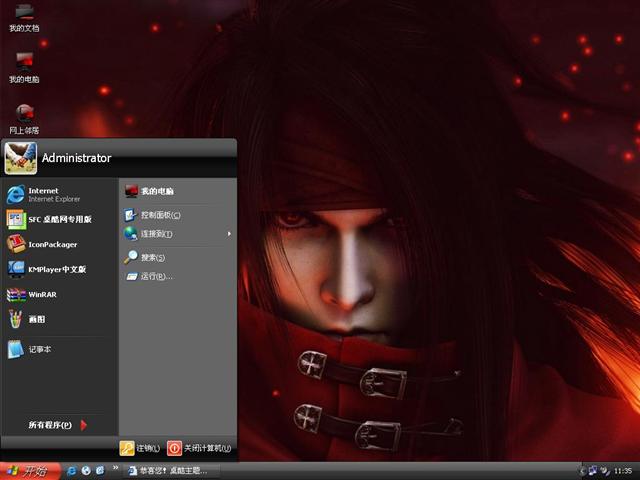Open 画图 (Paint) program
Screen dimensions: 640x480
pyautogui.click(x=35, y=319)
